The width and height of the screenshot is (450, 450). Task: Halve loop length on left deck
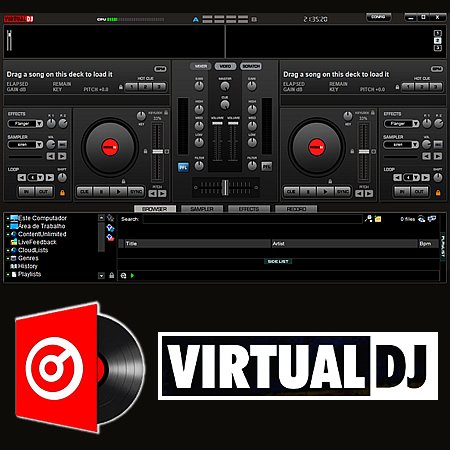22,178
